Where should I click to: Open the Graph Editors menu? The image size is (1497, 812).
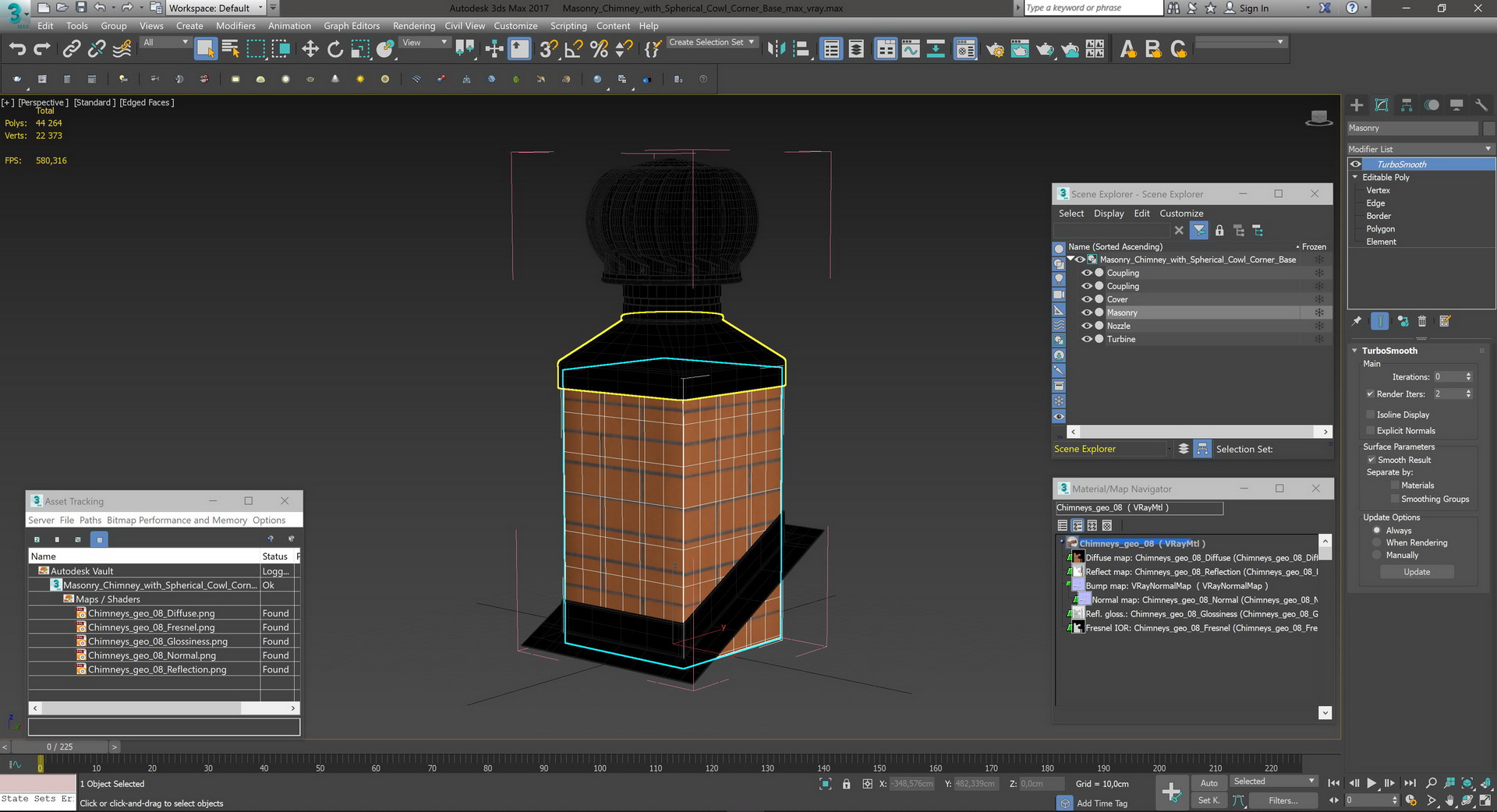click(x=352, y=26)
